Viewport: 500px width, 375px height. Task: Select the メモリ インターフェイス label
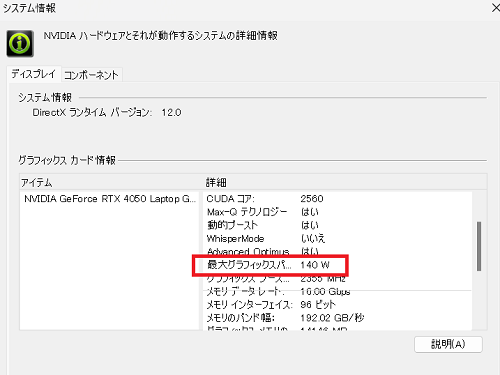click(x=250, y=304)
